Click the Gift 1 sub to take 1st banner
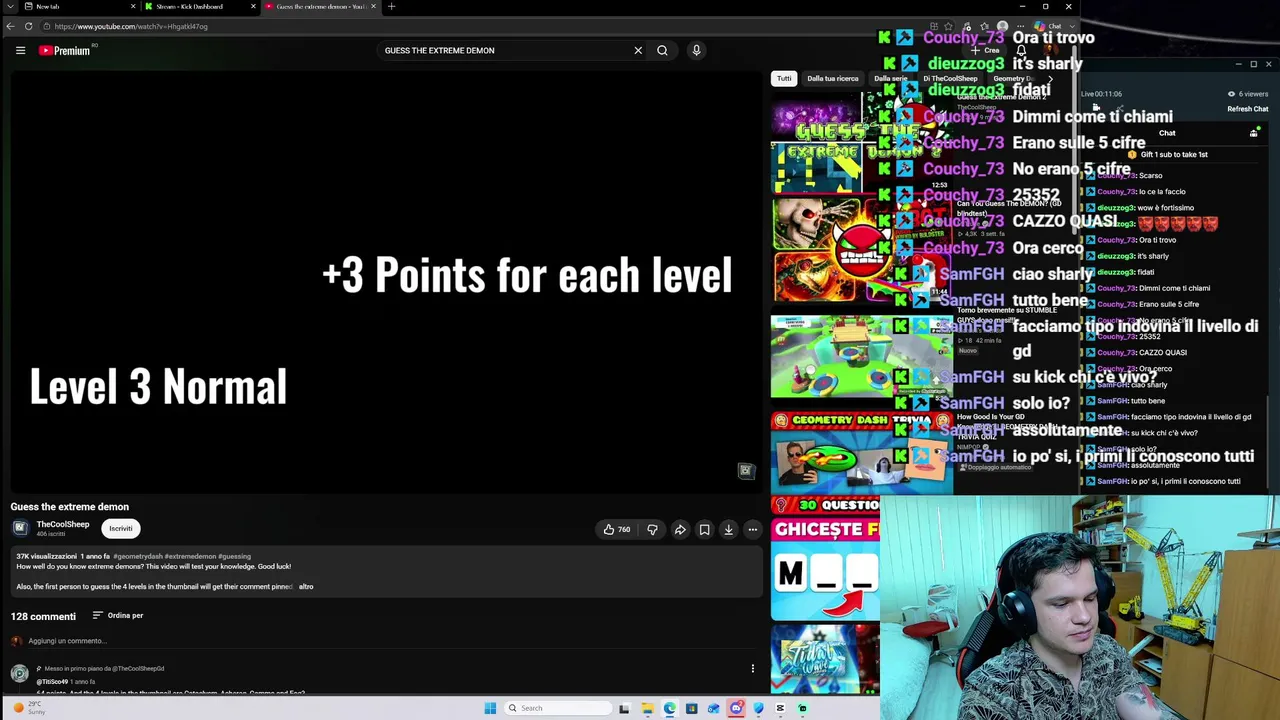Viewport: 1280px width, 720px height. coord(1168,154)
